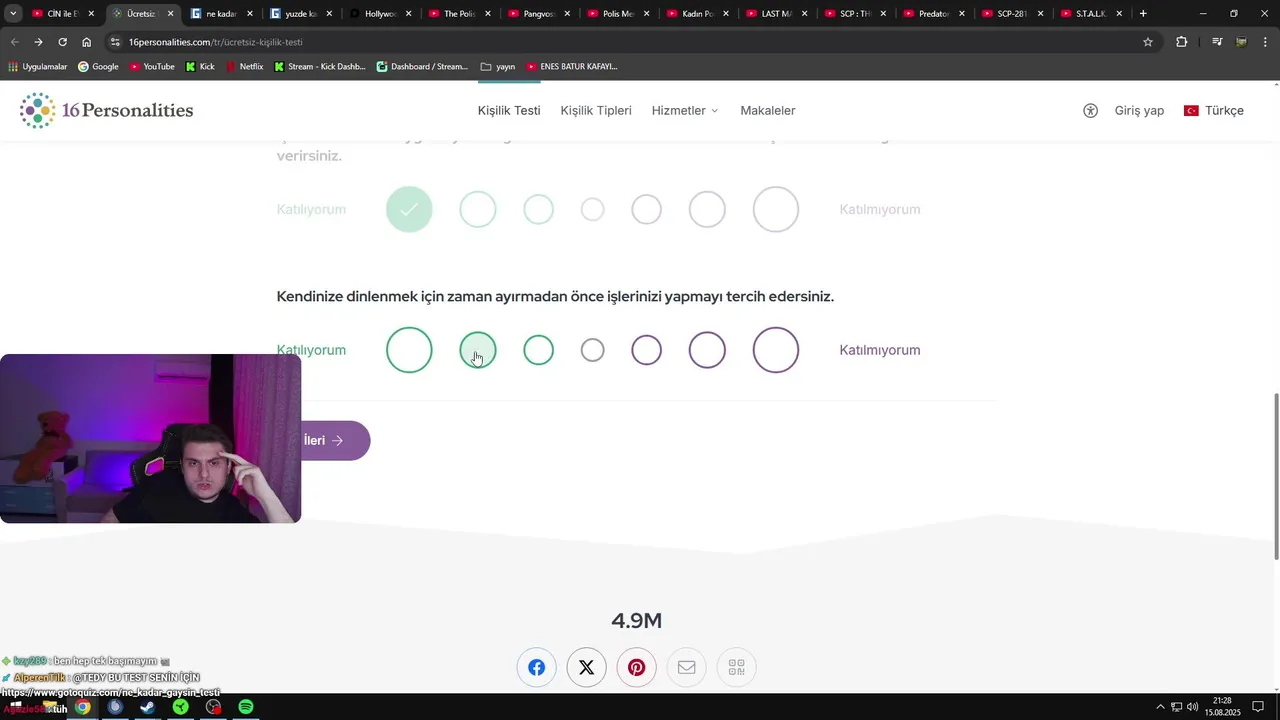The height and width of the screenshot is (720, 1280).
Task: Open the Windows notification center
Action: click(x=1258, y=707)
